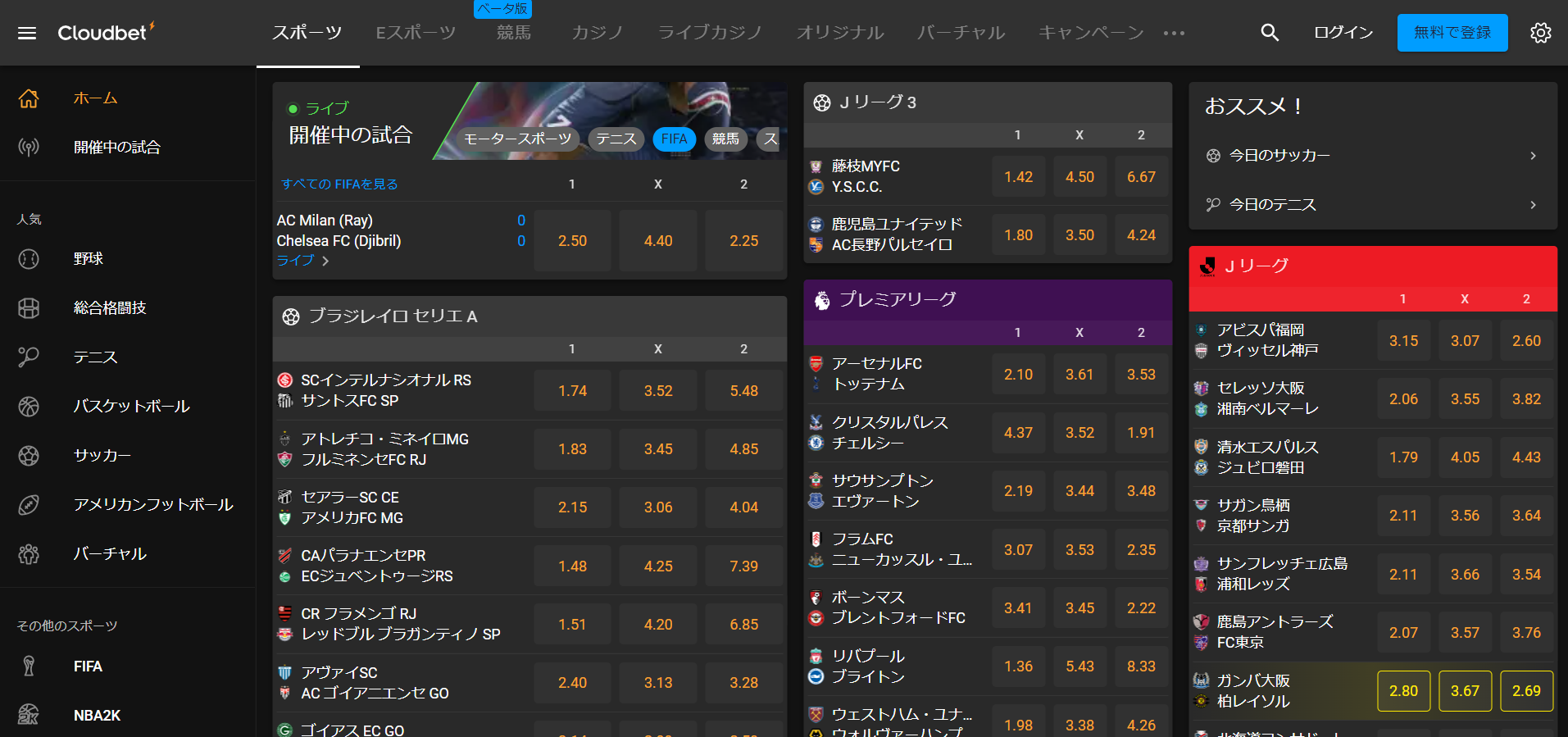Bet 4.85 on フルミネンセFC RJ

click(744, 449)
